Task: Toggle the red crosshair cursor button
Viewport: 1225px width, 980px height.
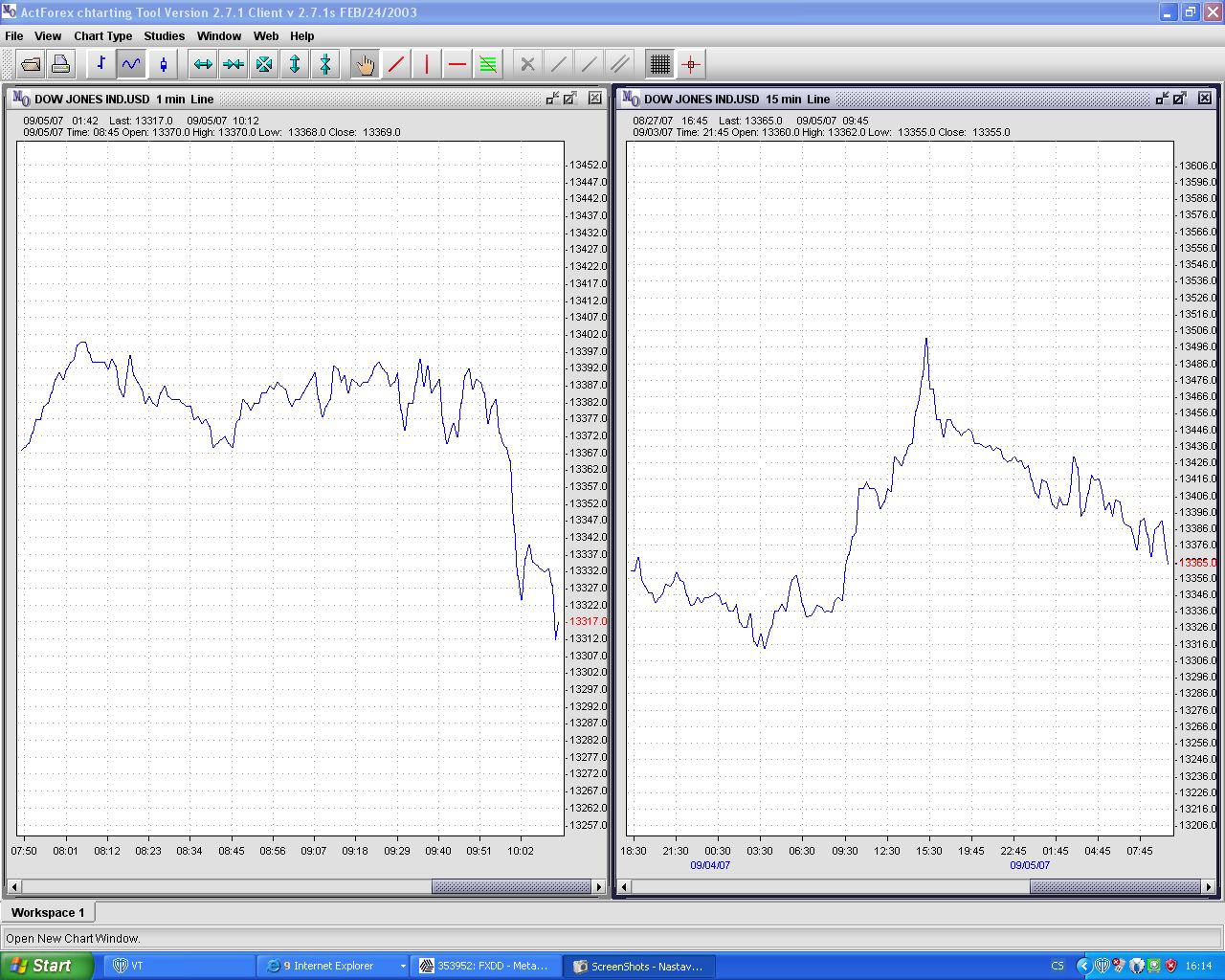Action: coord(691,64)
